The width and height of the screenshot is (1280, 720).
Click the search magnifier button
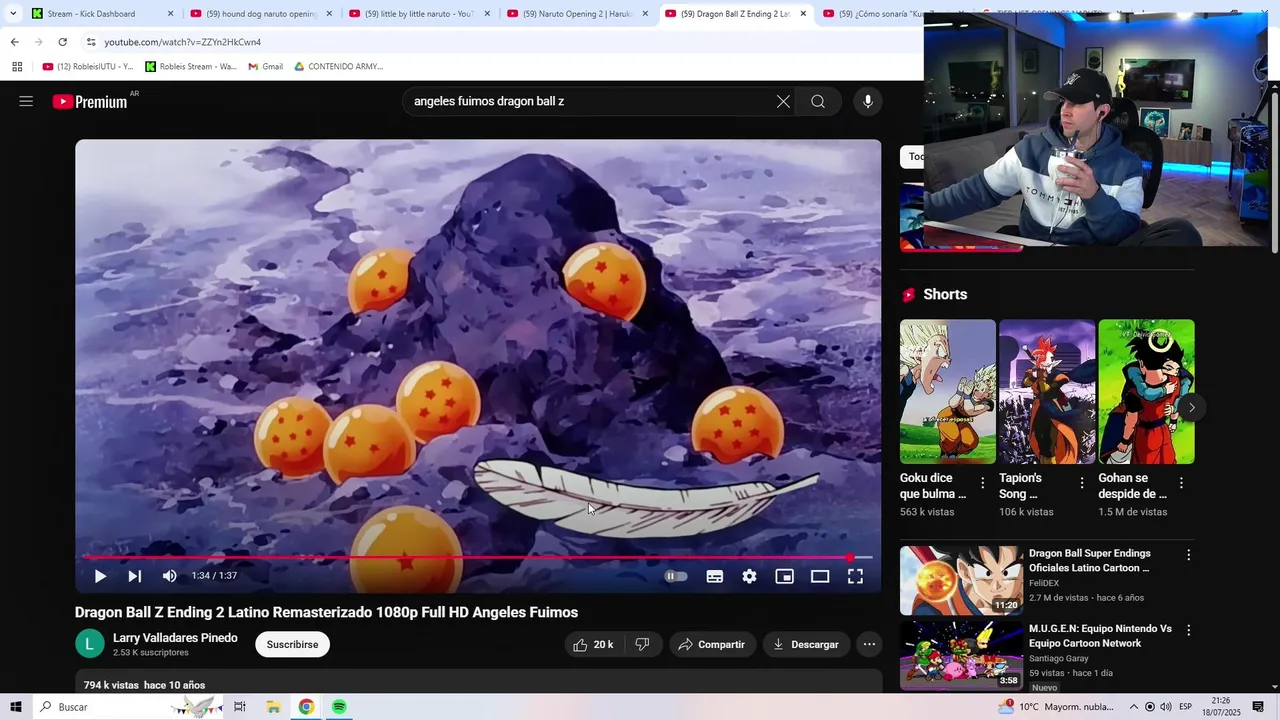(x=818, y=101)
